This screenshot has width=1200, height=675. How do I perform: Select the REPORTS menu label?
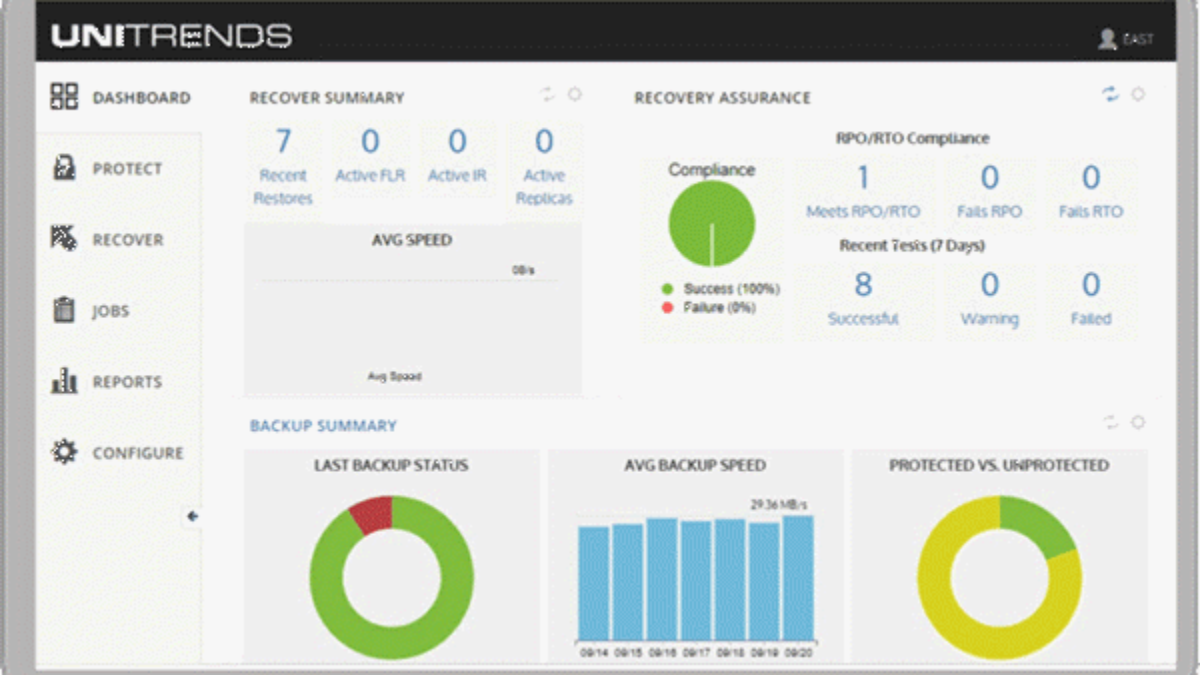tap(127, 382)
